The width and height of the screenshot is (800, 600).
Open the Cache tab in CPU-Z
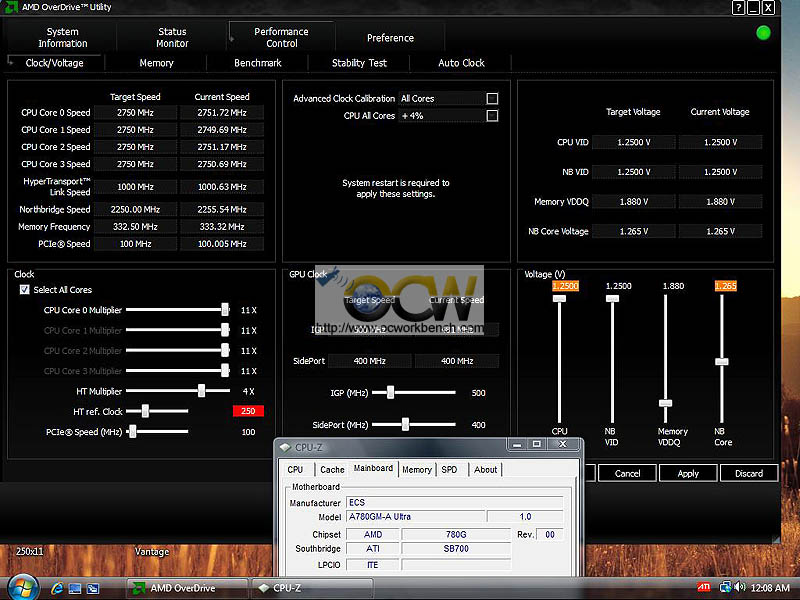coord(332,469)
